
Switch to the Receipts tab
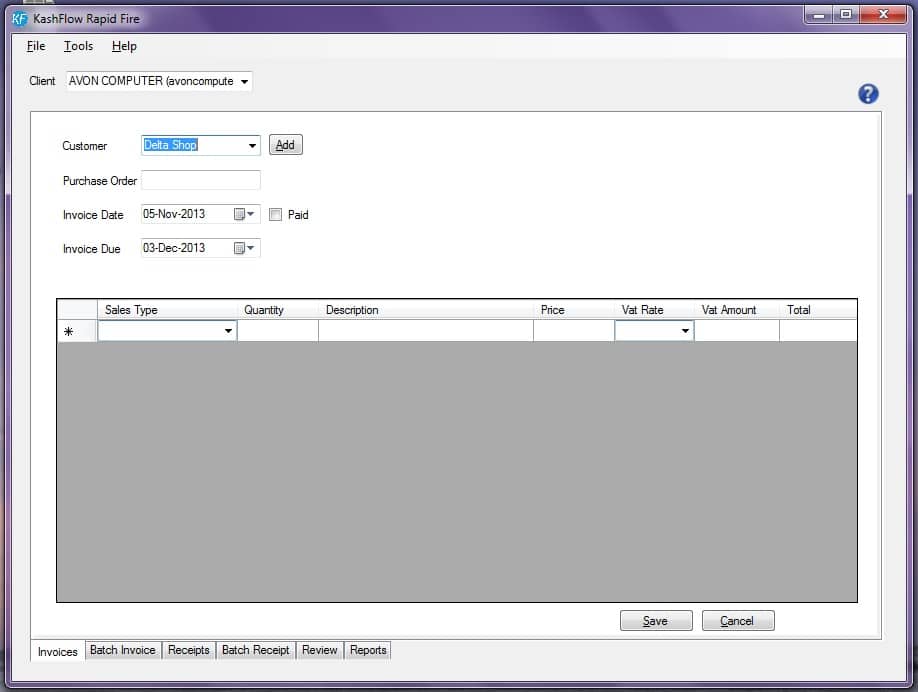(x=189, y=650)
